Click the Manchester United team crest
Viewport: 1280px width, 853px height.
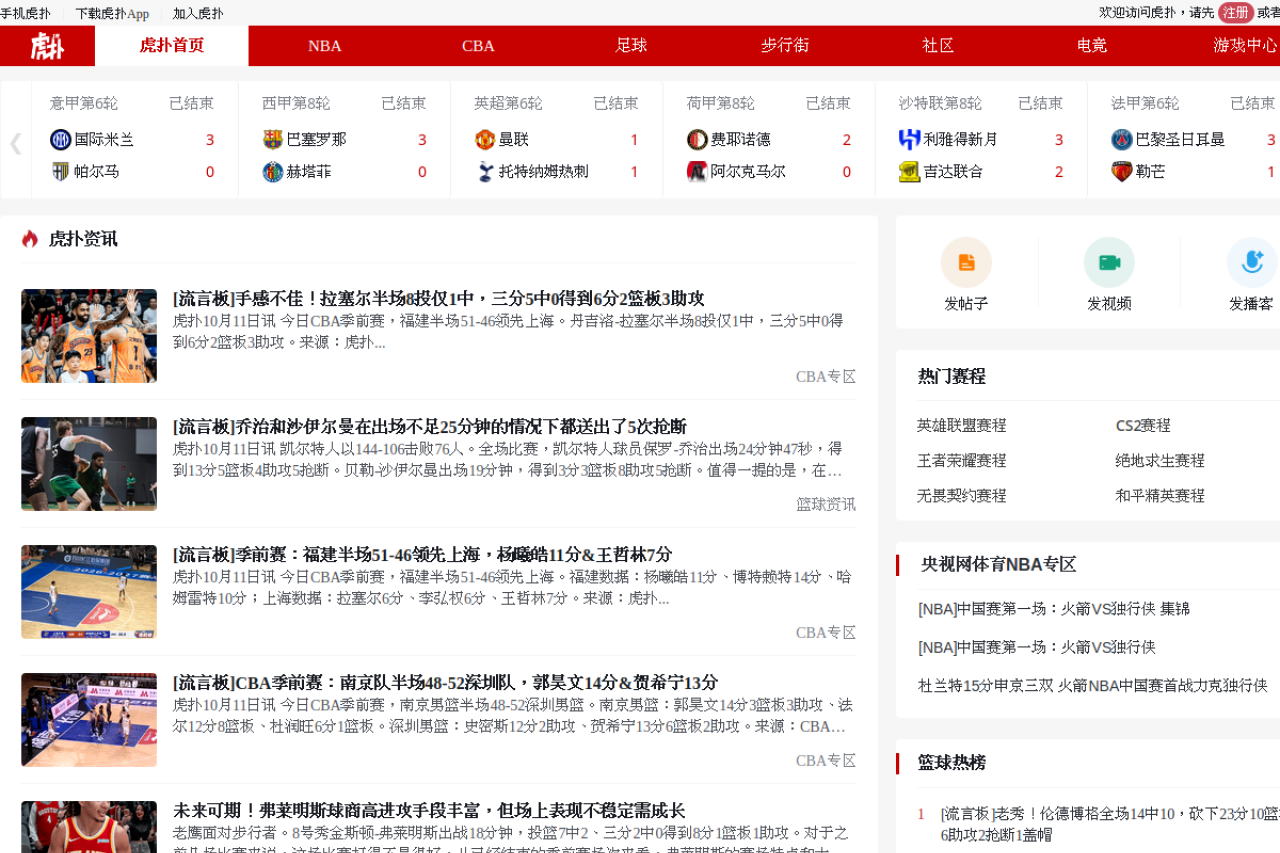485,139
